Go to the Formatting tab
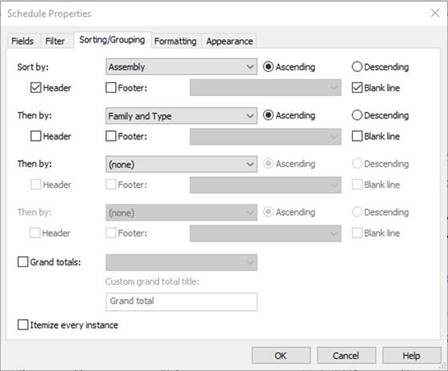 tap(175, 41)
